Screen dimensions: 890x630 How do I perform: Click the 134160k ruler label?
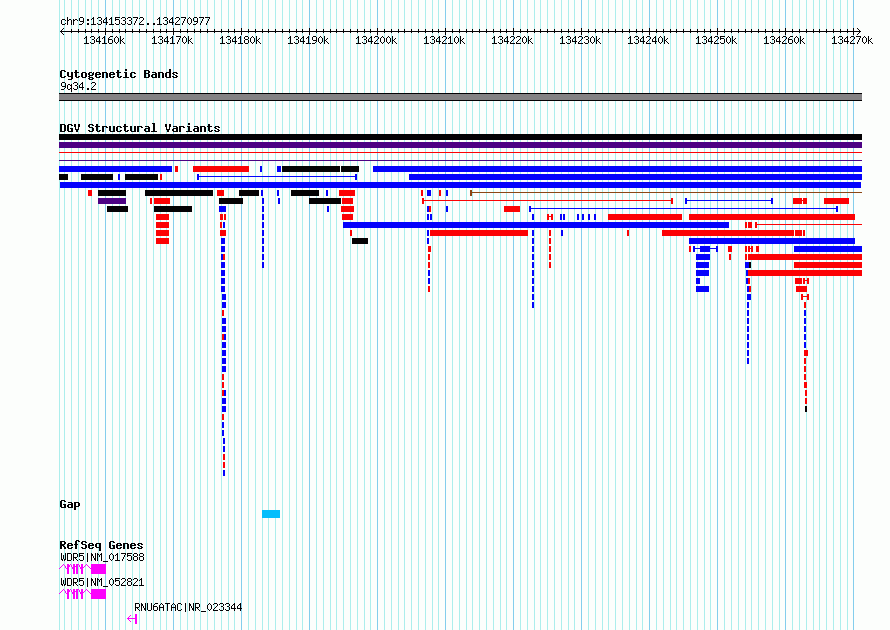pyautogui.click(x=104, y=41)
